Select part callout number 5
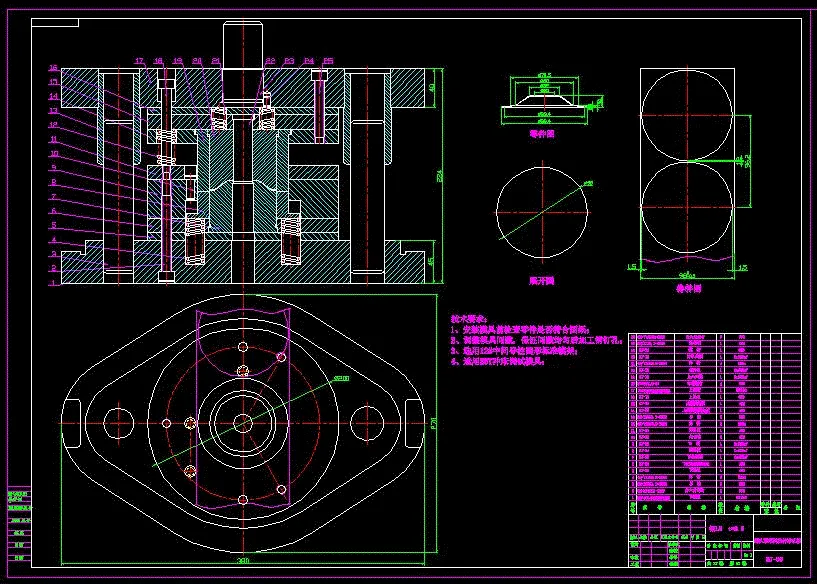Viewport: 817px width, 584px height. [x=53, y=226]
